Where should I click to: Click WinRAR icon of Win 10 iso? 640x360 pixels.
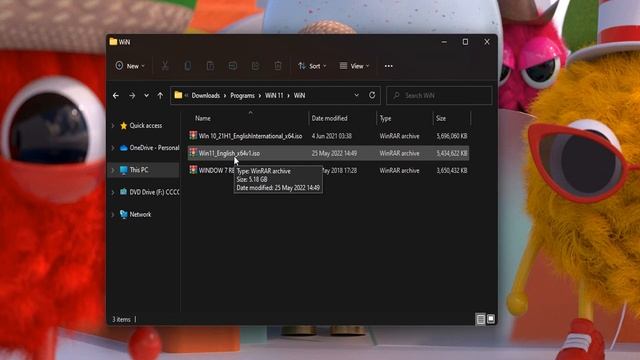pos(193,135)
